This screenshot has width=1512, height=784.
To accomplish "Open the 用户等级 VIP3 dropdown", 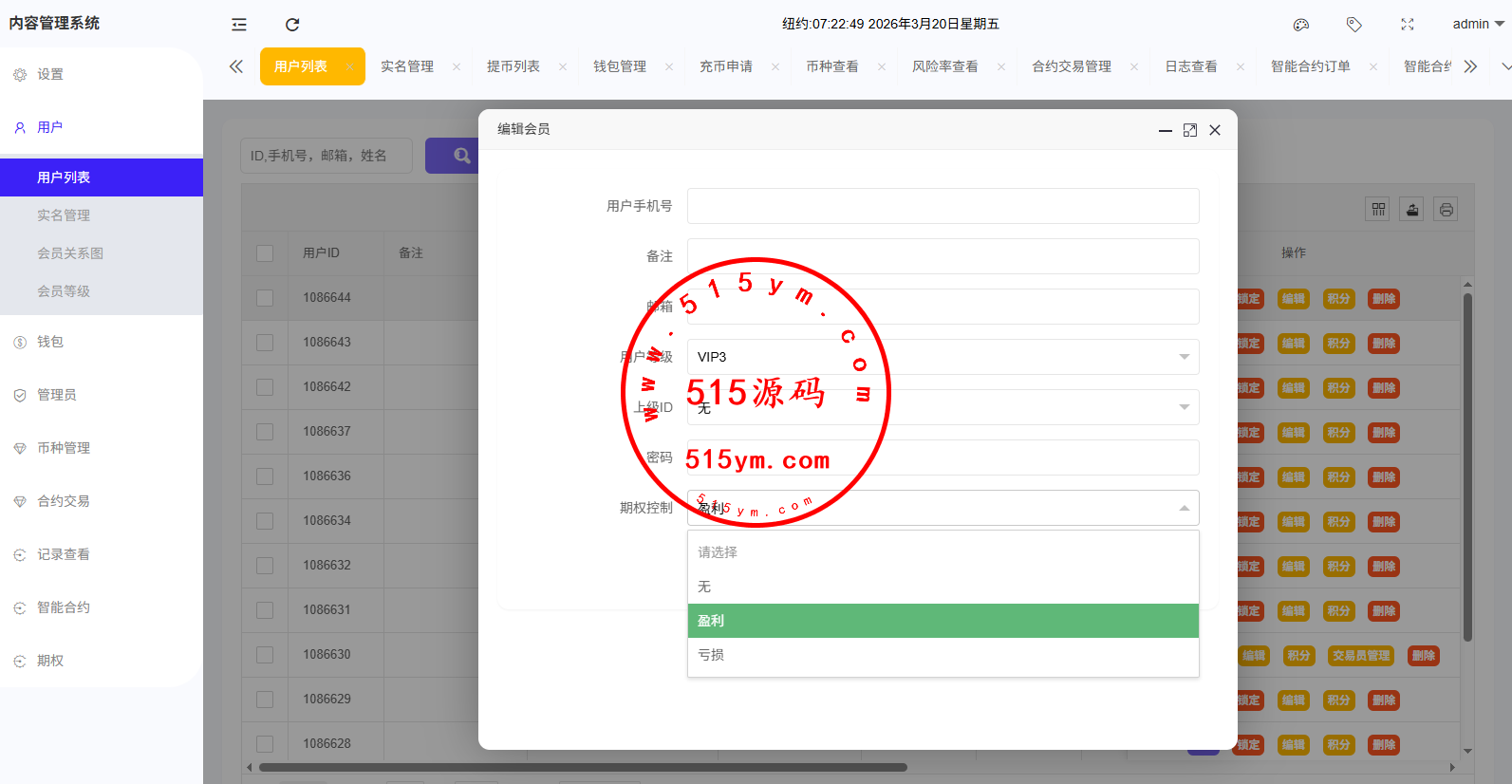I will (x=943, y=357).
